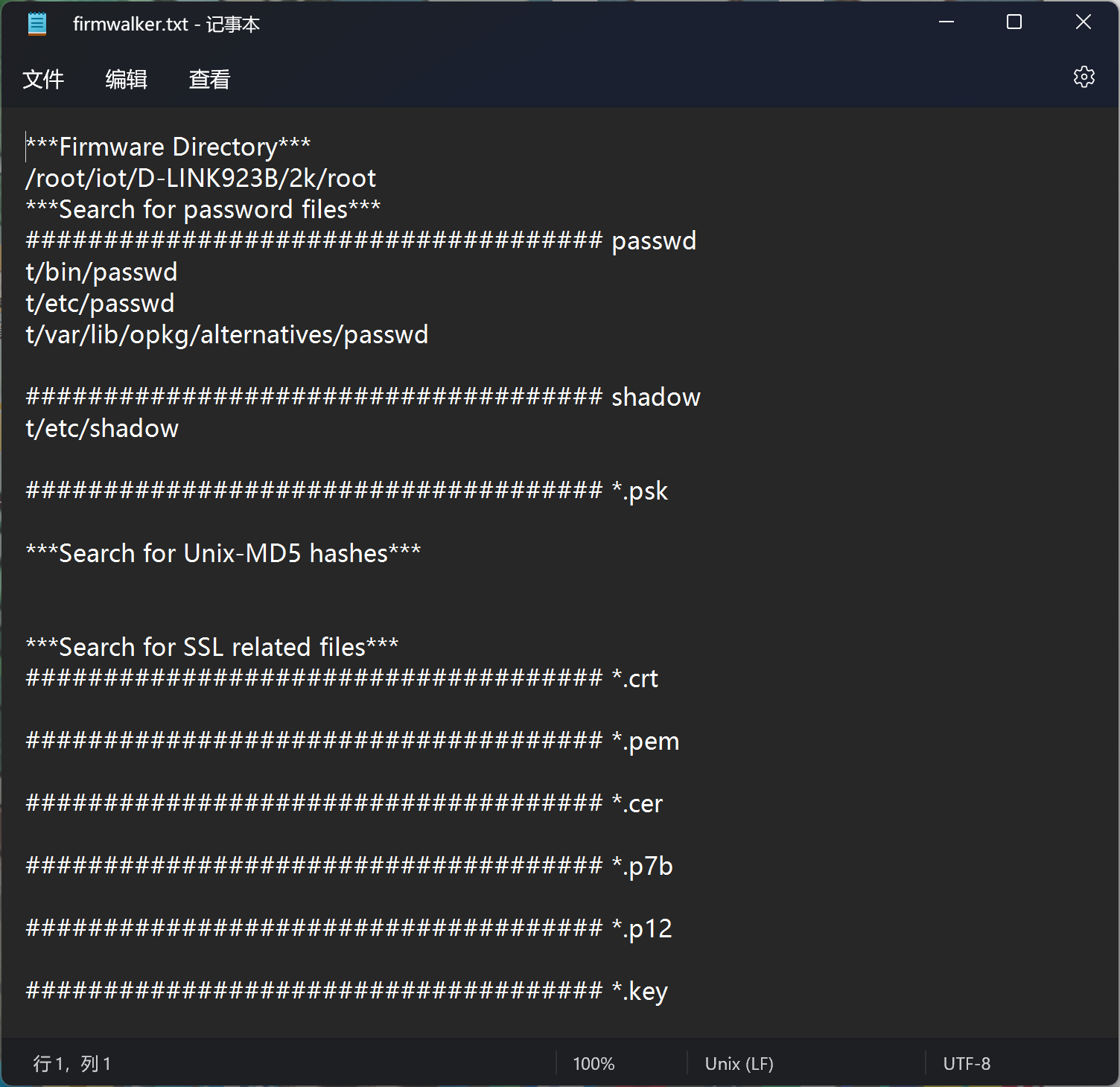The image size is (1120, 1087).
Task: Click the line t/var/lib/opkg/alternatives/passwd
Action: 227,335
